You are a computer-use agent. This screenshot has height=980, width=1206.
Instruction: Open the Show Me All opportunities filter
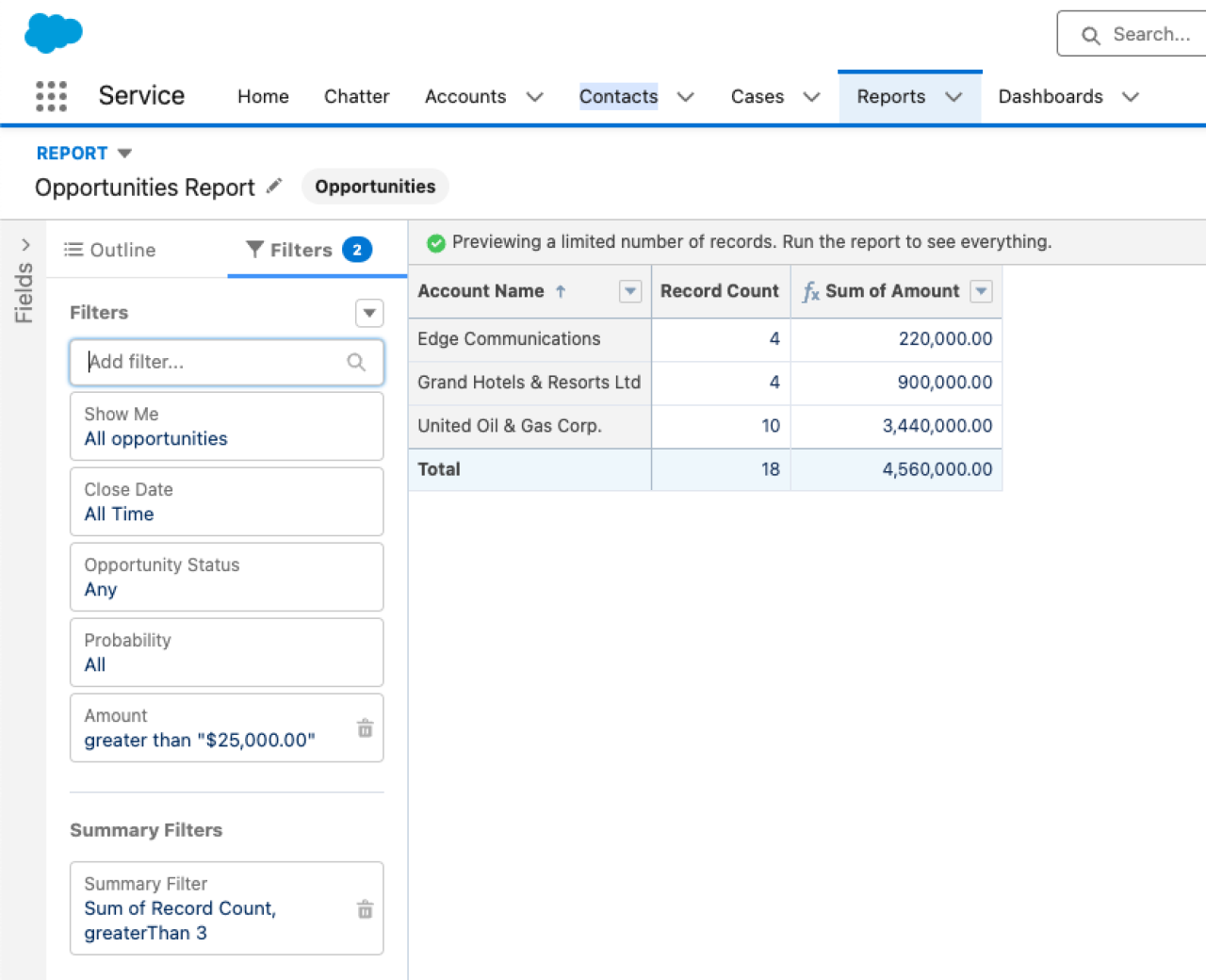point(226,426)
